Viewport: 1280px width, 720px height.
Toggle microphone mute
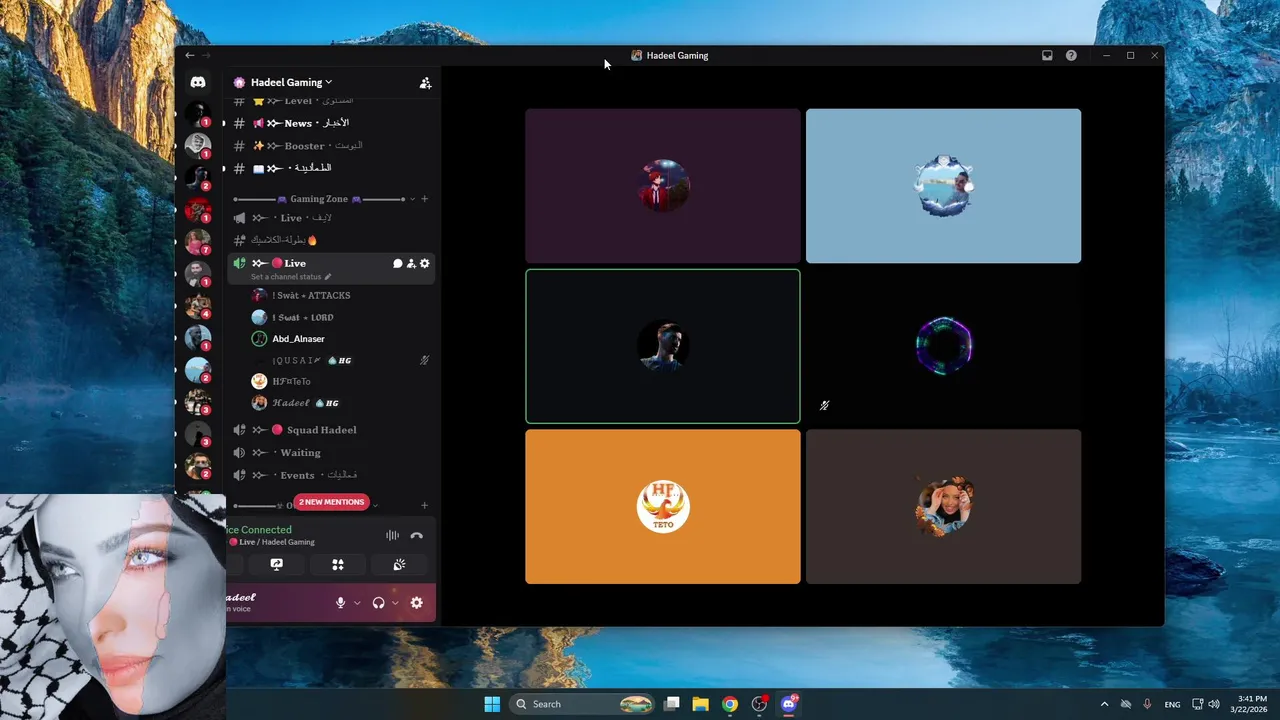(x=341, y=603)
